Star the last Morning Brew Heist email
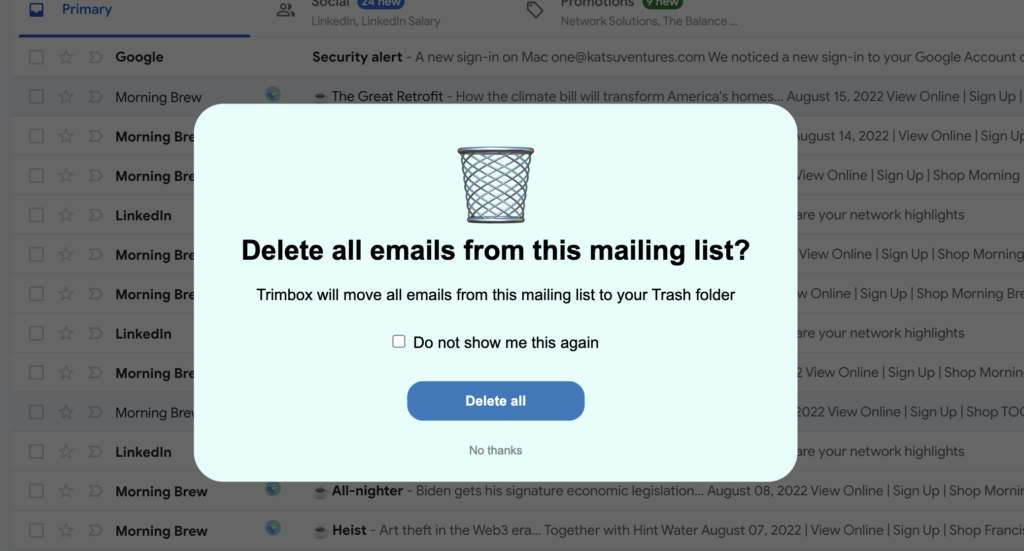The image size is (1024, 551). (66, 530)
